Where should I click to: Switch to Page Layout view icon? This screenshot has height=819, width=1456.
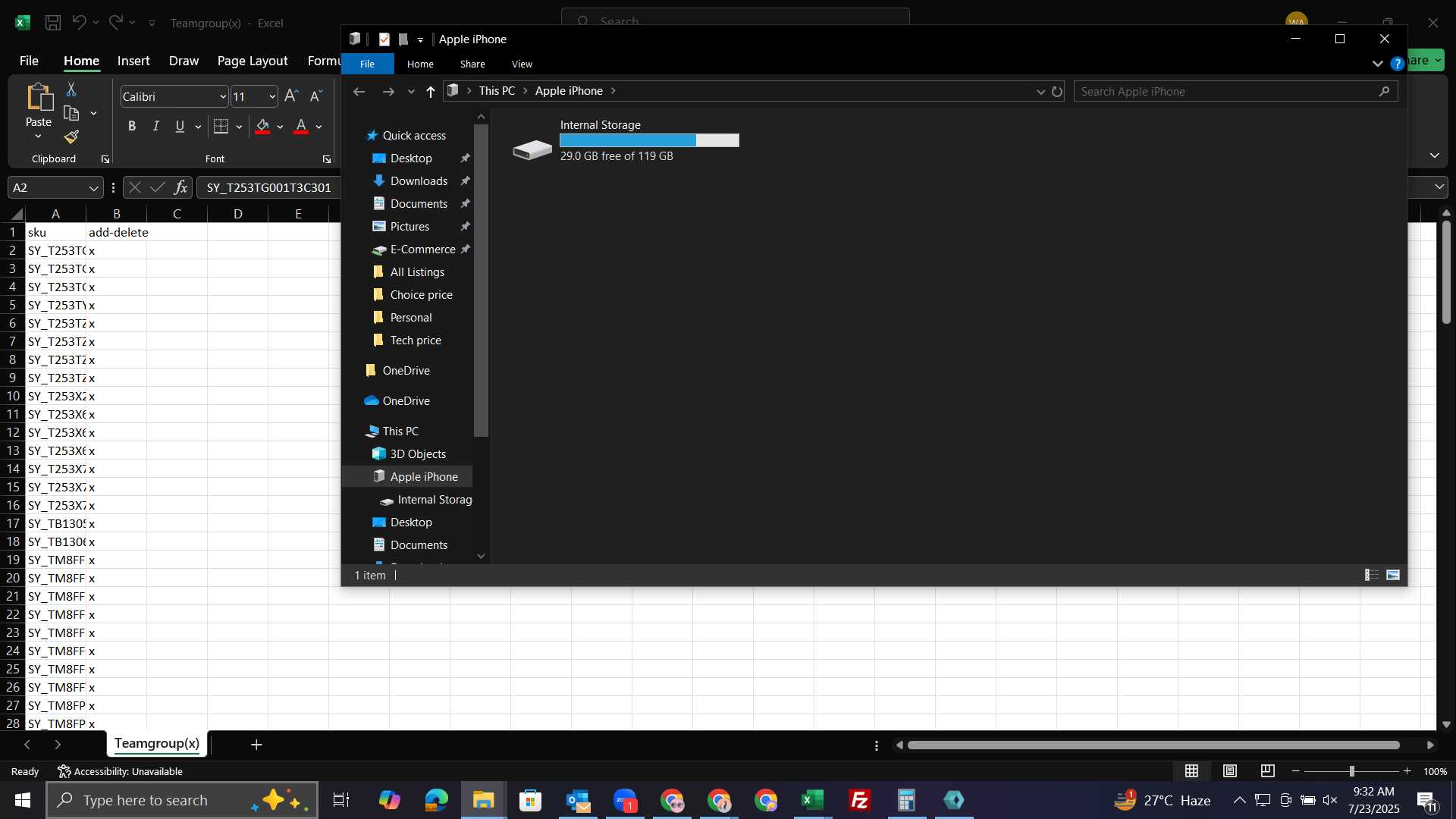1229,771
